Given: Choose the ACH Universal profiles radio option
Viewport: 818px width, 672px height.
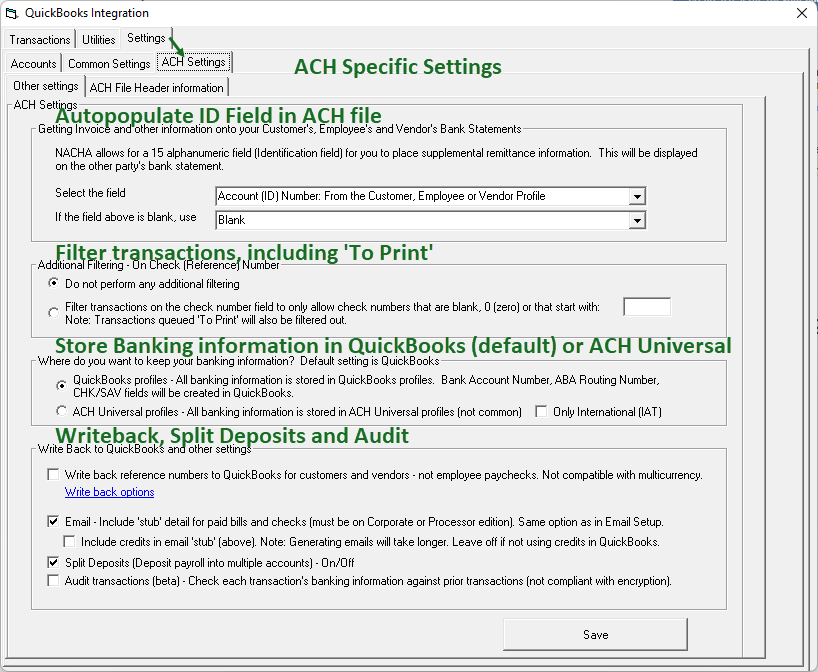Looking at the screenshot, I should 63,411.
